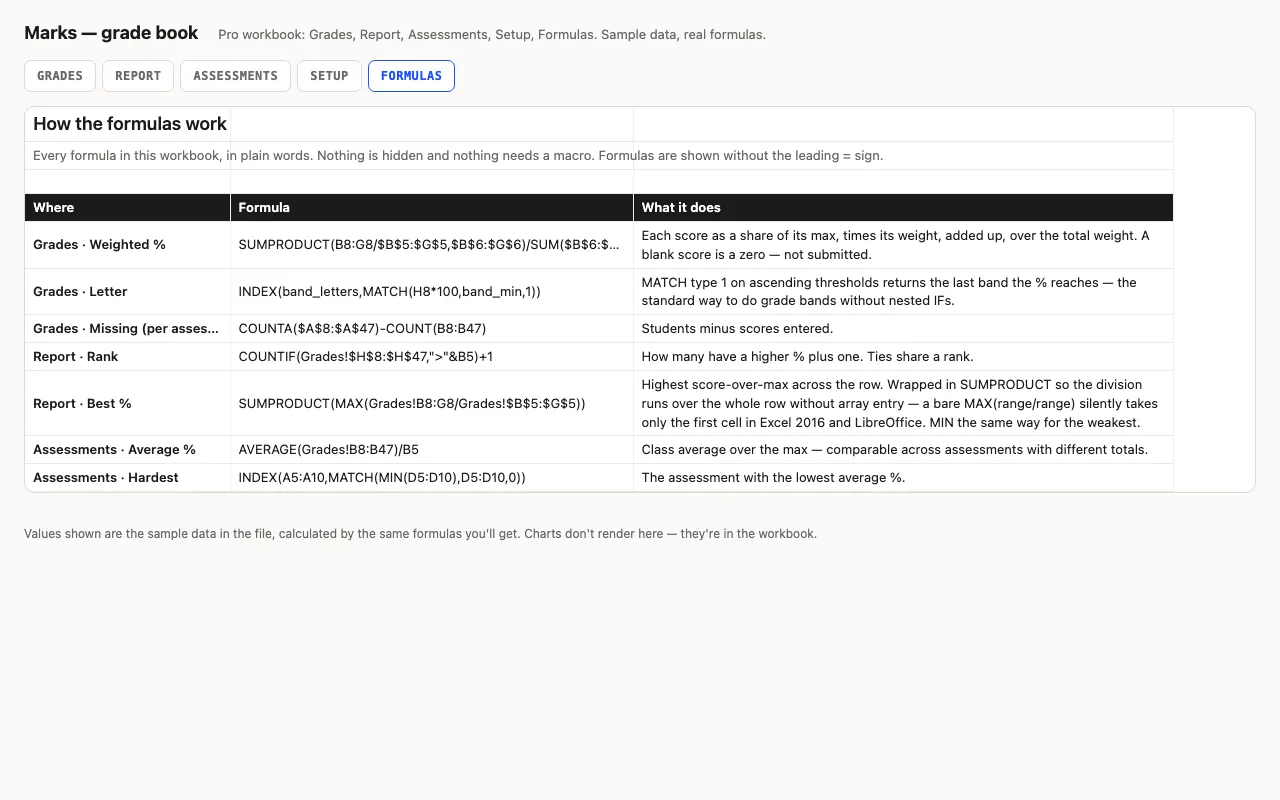Select the INDEX(band_letters,MATCH formula cell
This screenshot has height=800, width=1280.
432,292
